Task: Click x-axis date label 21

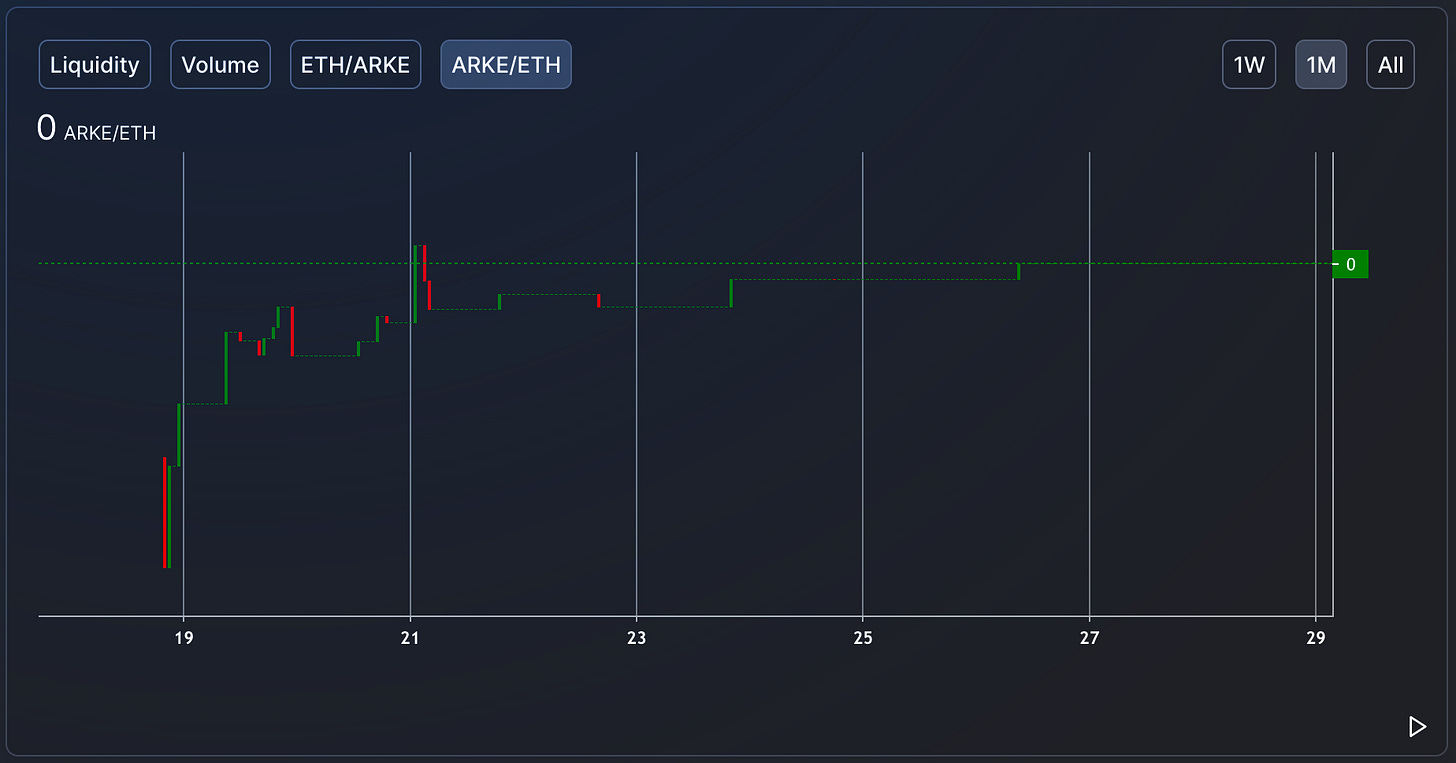Action: point(410,638)
